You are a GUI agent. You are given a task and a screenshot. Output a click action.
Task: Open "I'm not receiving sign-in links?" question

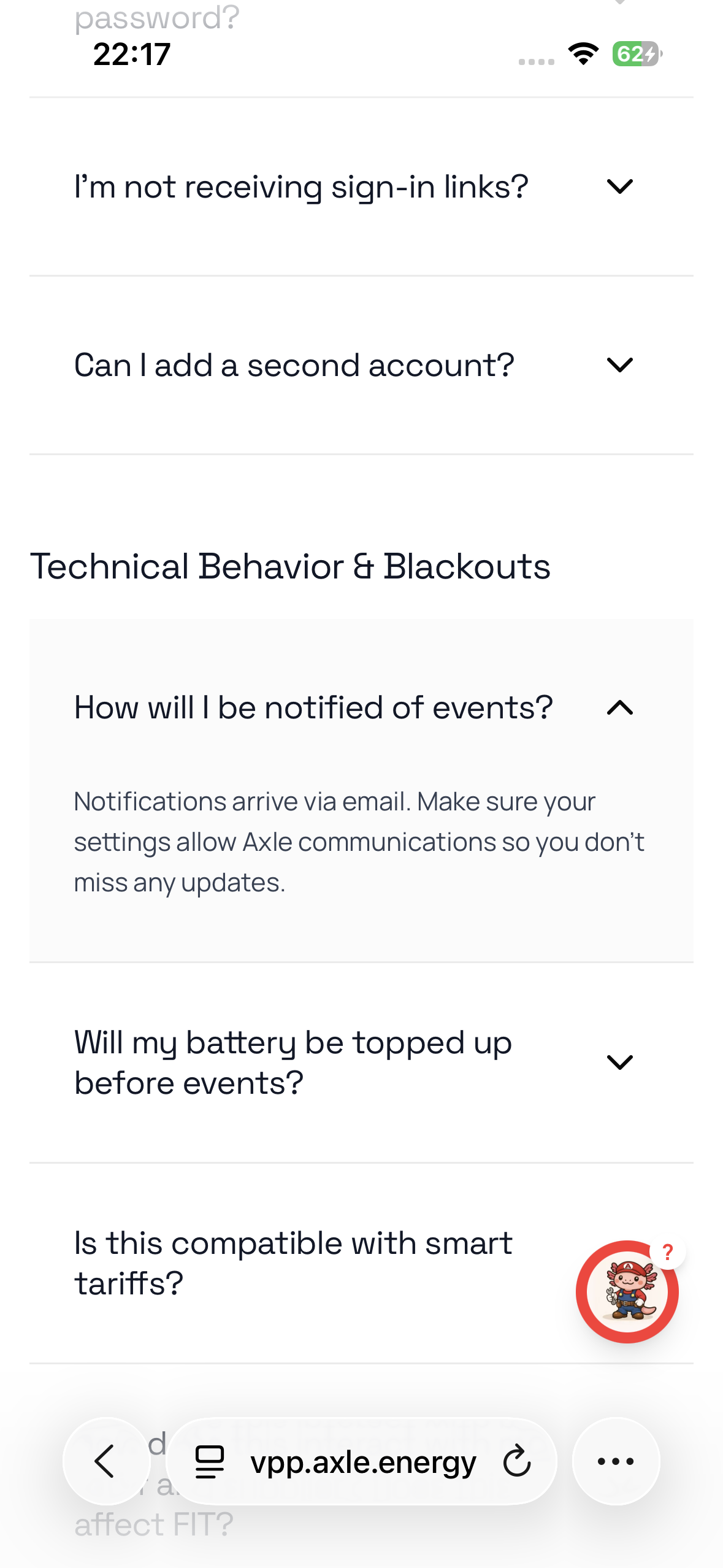(361, 186)
